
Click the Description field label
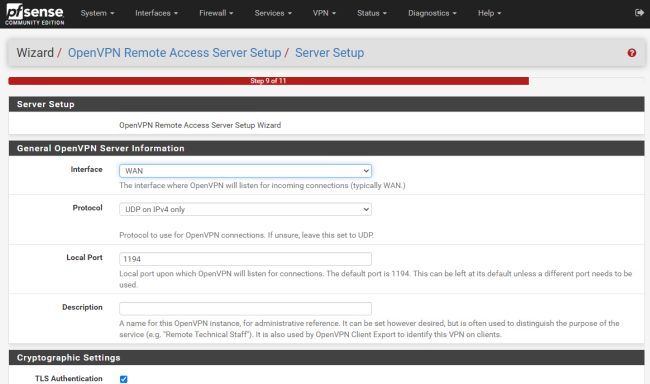click(x=82, y=307)
